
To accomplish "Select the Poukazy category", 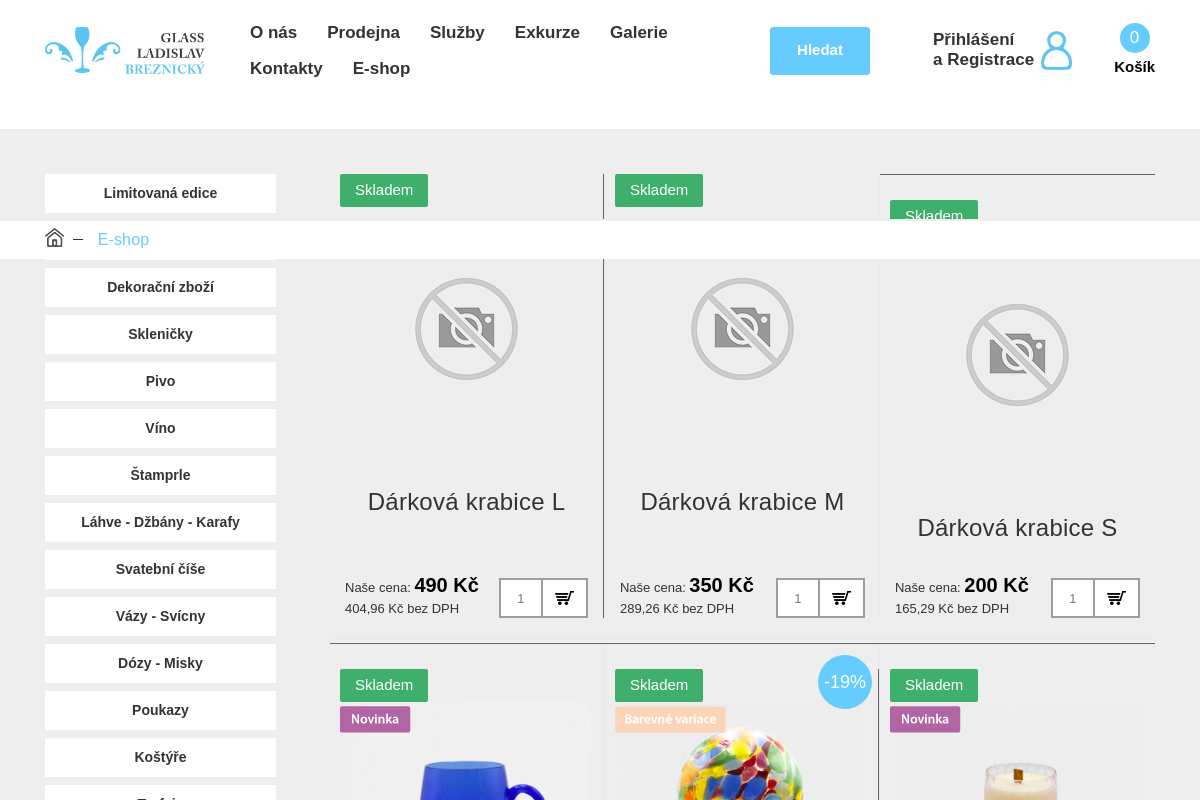I will point(160,710).
